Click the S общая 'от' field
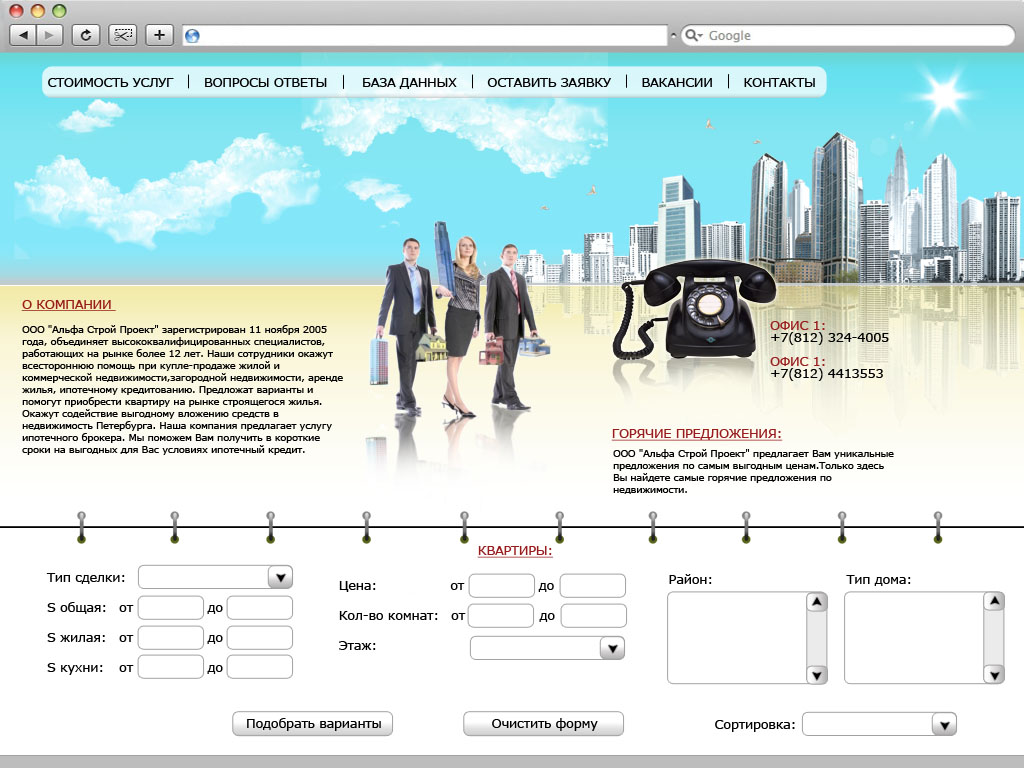Image resolution: width=1024 pixels, height=768 pixels. click(170, 607)
